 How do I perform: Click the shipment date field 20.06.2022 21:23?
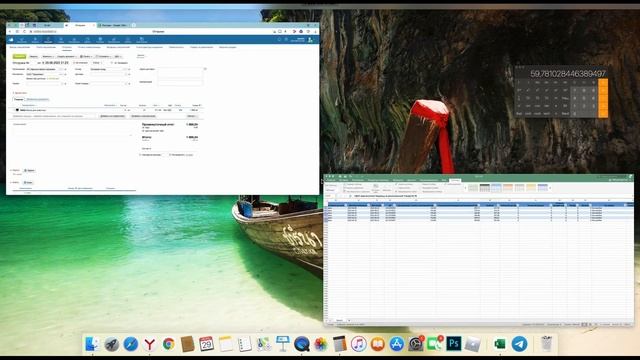[55, 63]
